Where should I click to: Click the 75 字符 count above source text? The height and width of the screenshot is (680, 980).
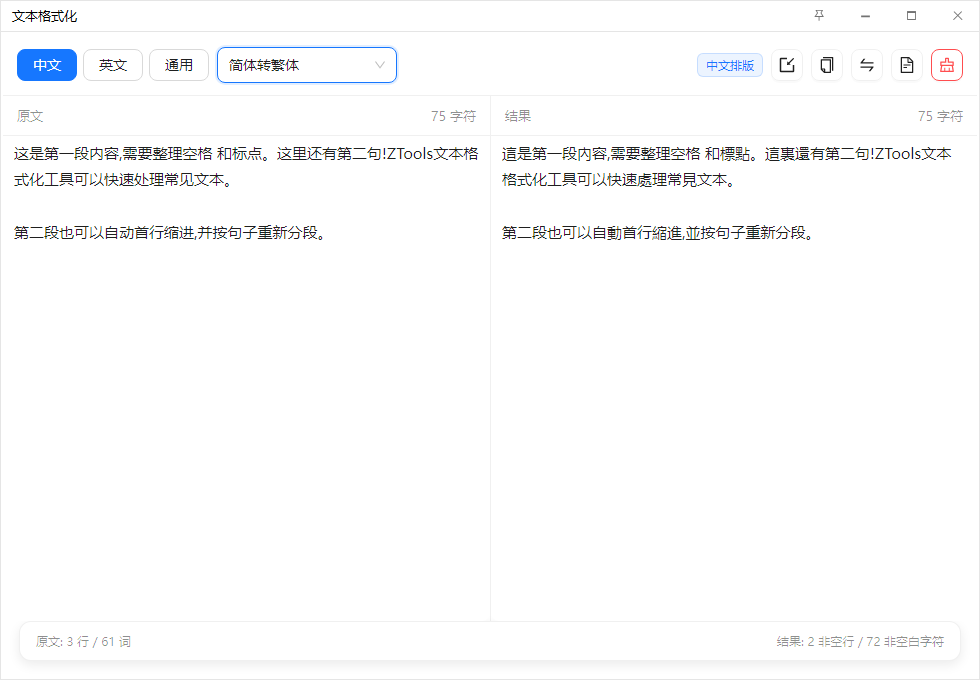pos(453,116)
